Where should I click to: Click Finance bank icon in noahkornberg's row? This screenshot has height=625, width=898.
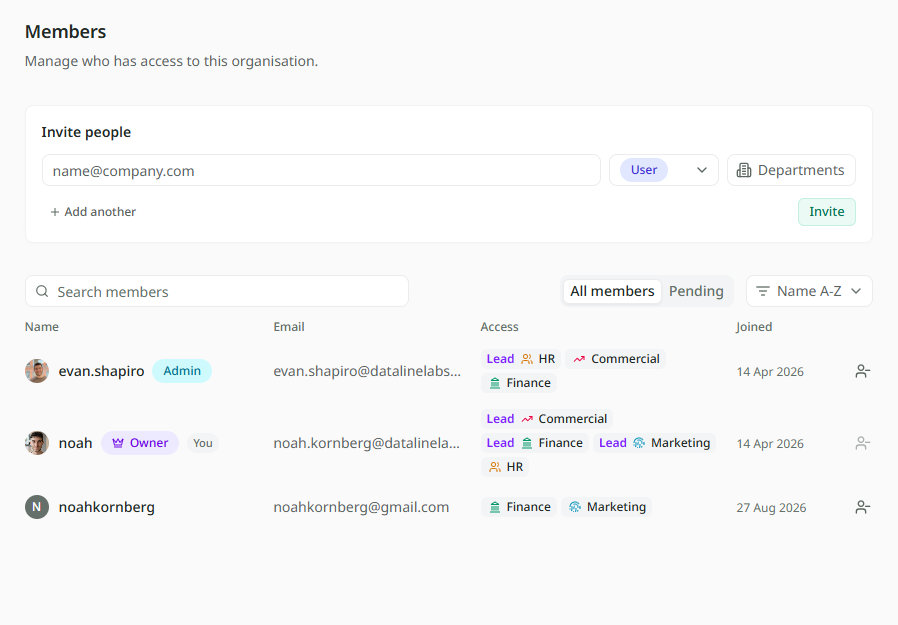pyautogui.click(x=495, y=507)
